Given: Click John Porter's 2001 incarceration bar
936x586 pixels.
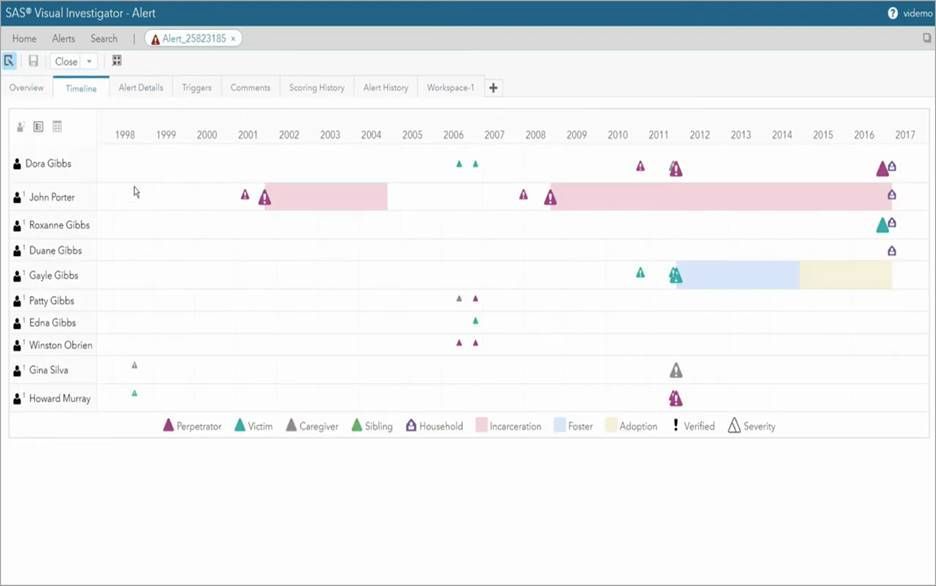Looking at the screenshot, I should [328, 197].
